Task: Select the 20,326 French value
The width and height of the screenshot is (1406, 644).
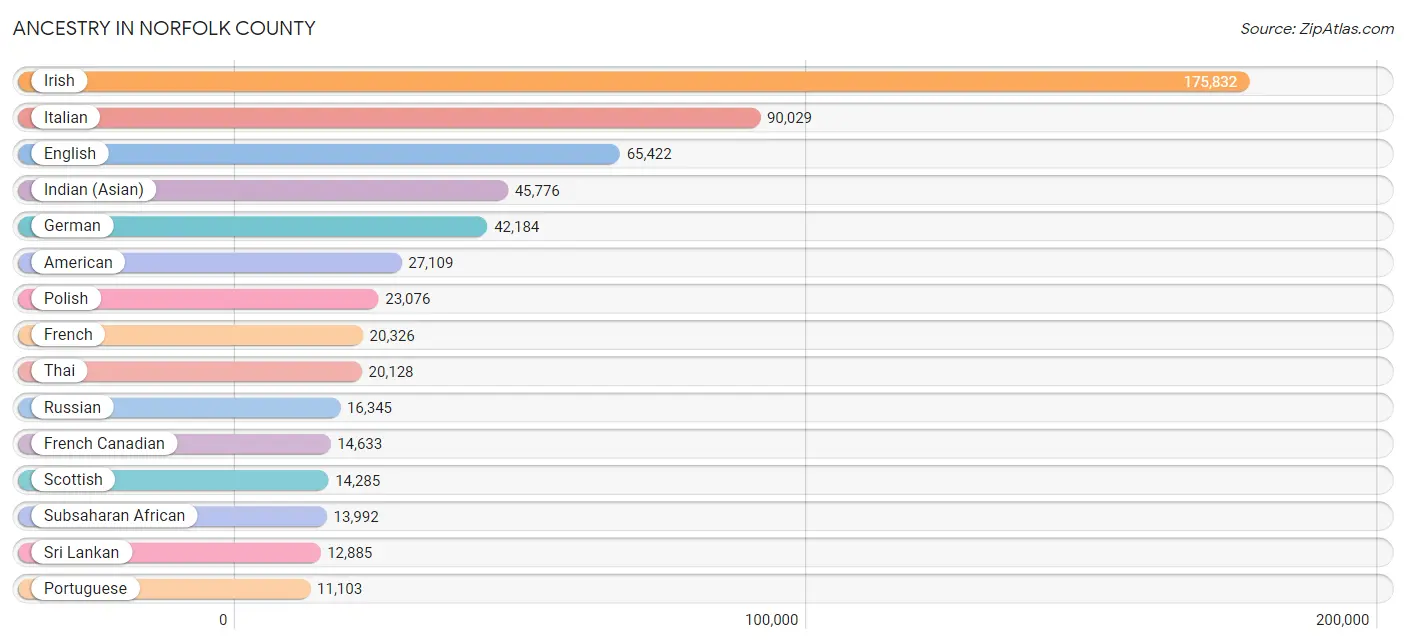Action: point(391,335)
